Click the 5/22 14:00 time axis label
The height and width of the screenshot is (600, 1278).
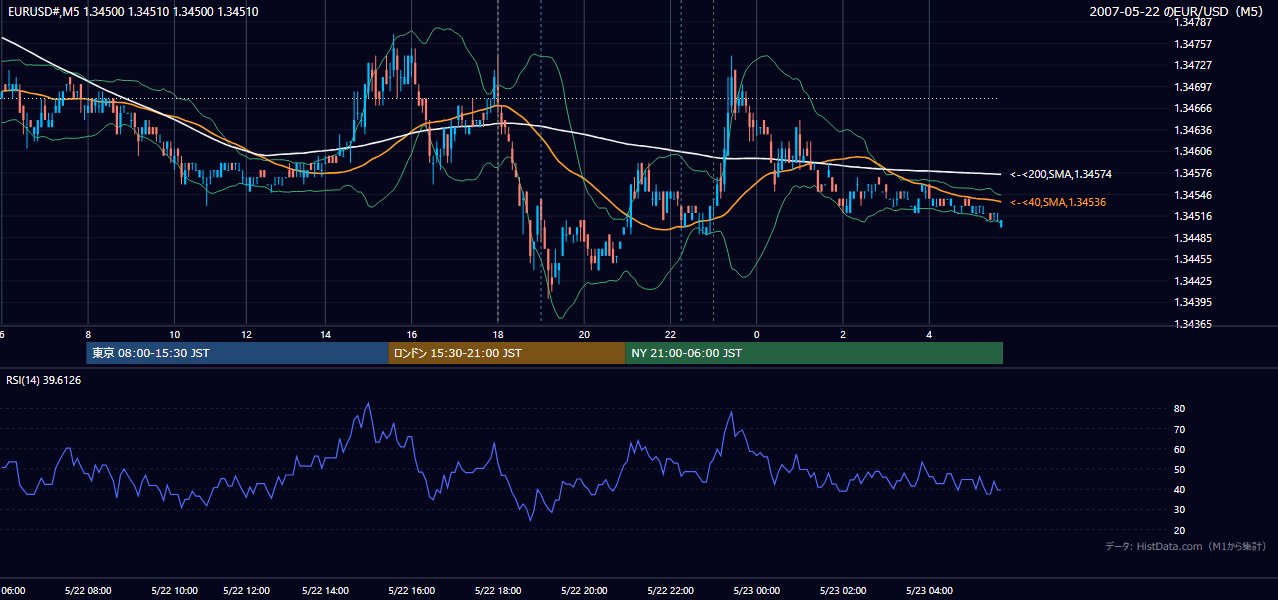pyautogui.click(x=325, y=591)
